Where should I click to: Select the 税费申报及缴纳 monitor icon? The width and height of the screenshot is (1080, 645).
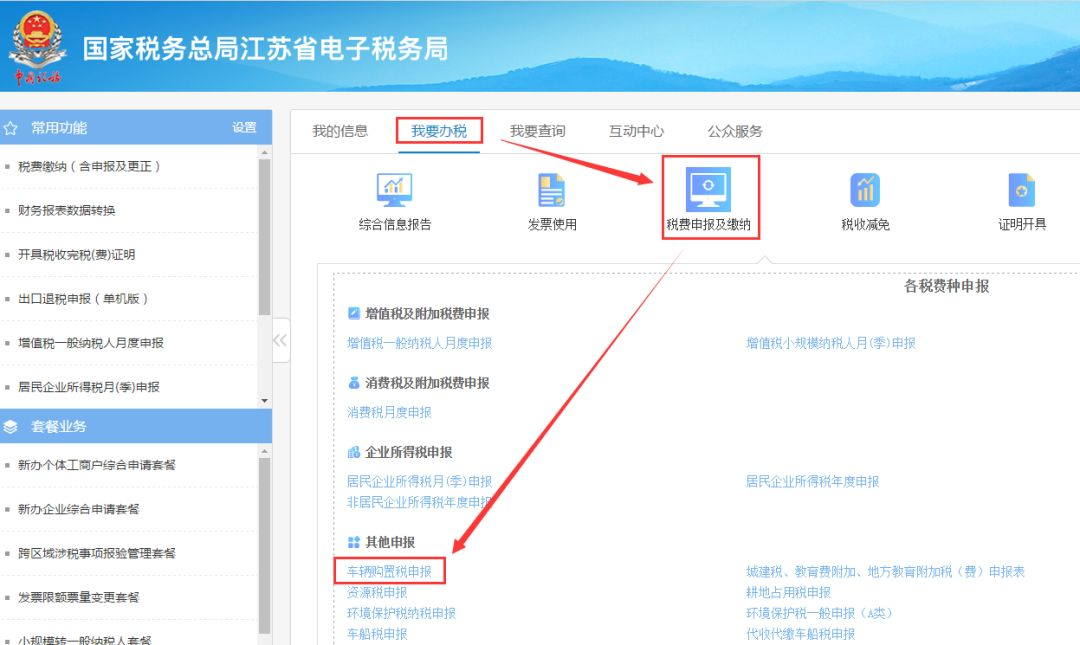pyautogui.click(x=708, y=188)
